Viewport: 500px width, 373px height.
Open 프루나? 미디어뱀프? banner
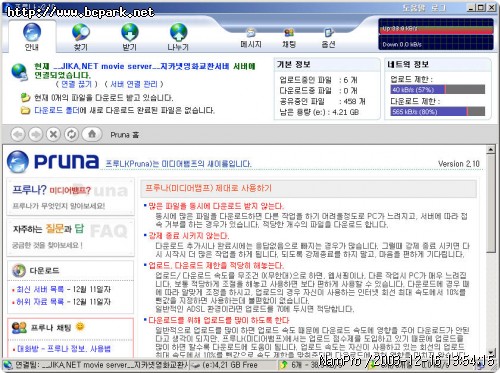(70, 197)
